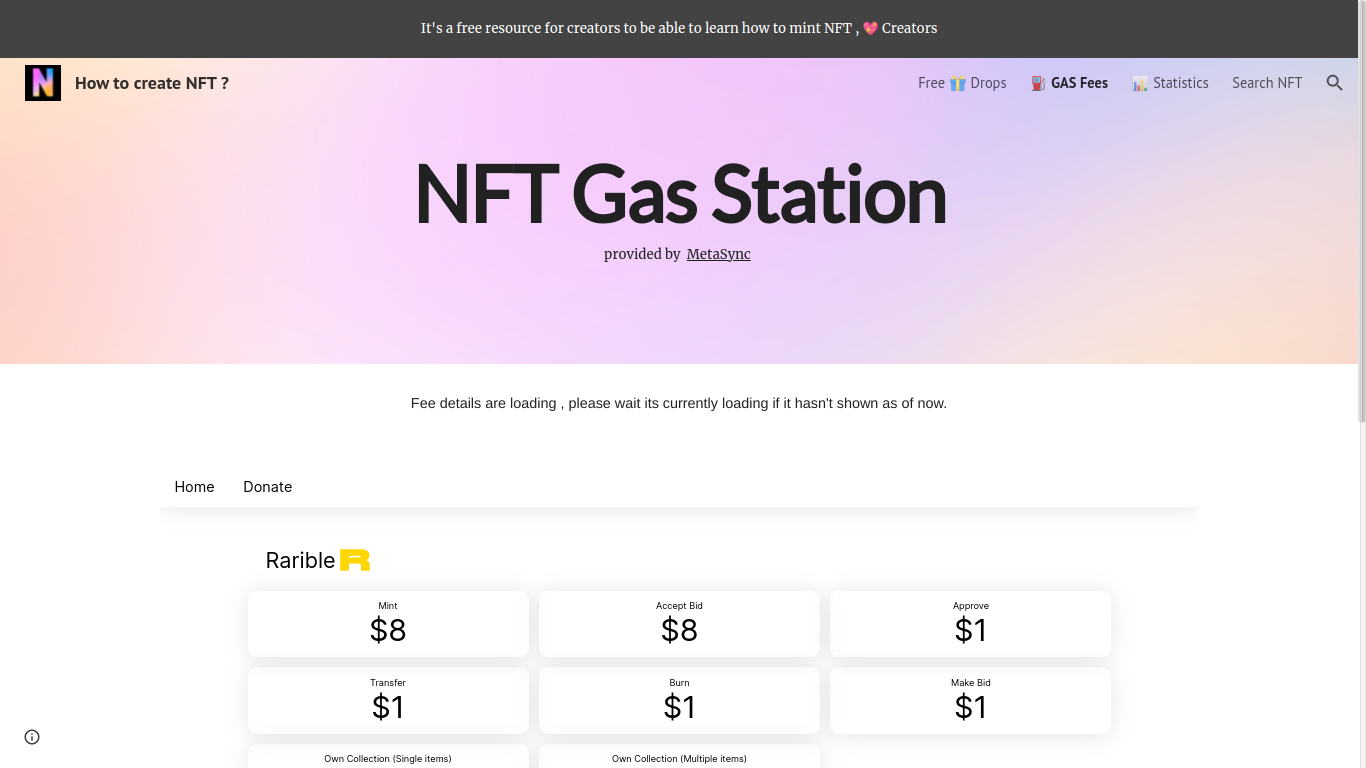Click the fuel pump icon beside GAS Fees
The width and height of the screenshot is (1366, 768).
coord(1037,83)
